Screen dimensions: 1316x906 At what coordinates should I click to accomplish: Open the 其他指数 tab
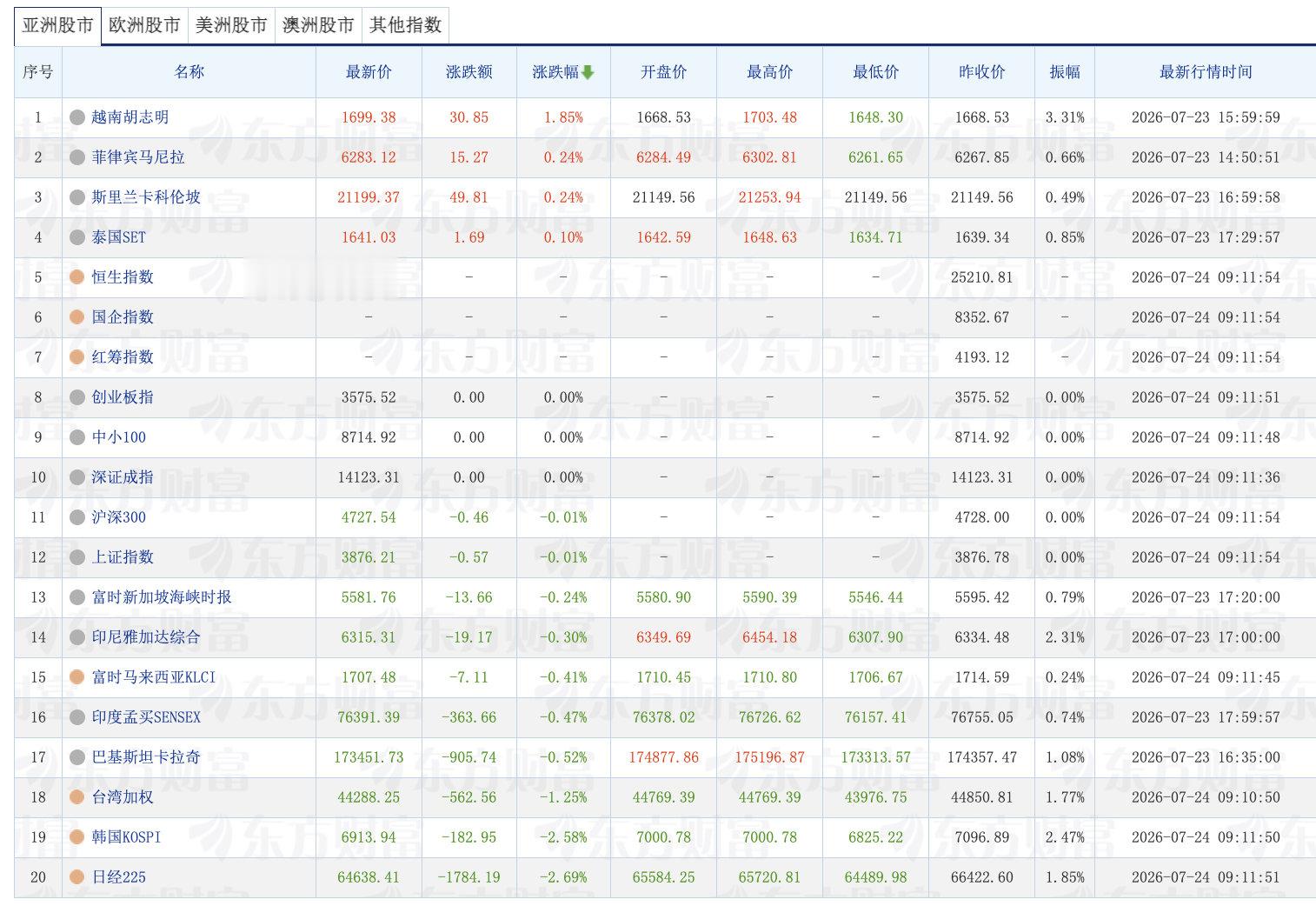click(405, 25)
